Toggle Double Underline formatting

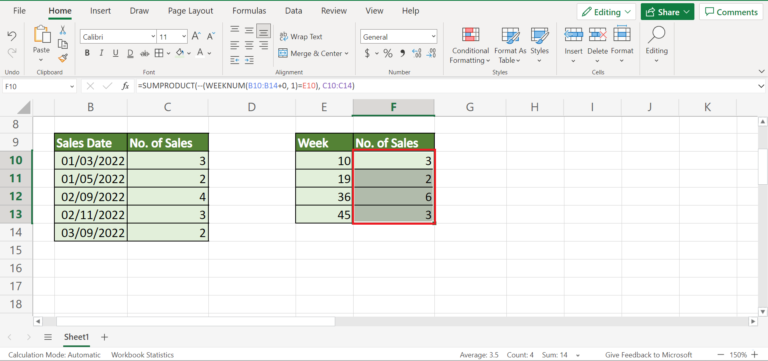[130, 53]
